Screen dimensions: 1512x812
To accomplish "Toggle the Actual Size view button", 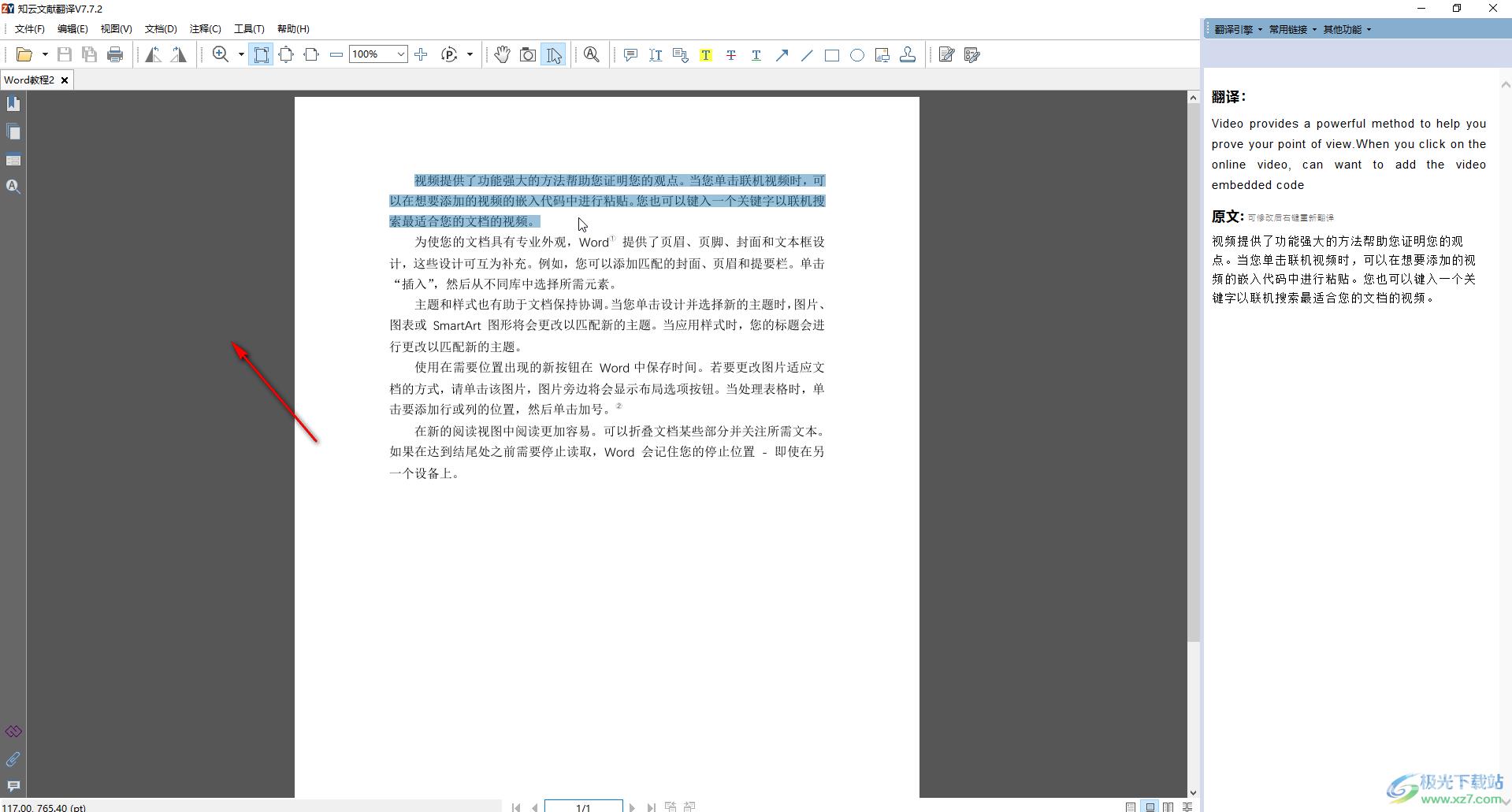I will pyautogui.click(x=262, y=54).
